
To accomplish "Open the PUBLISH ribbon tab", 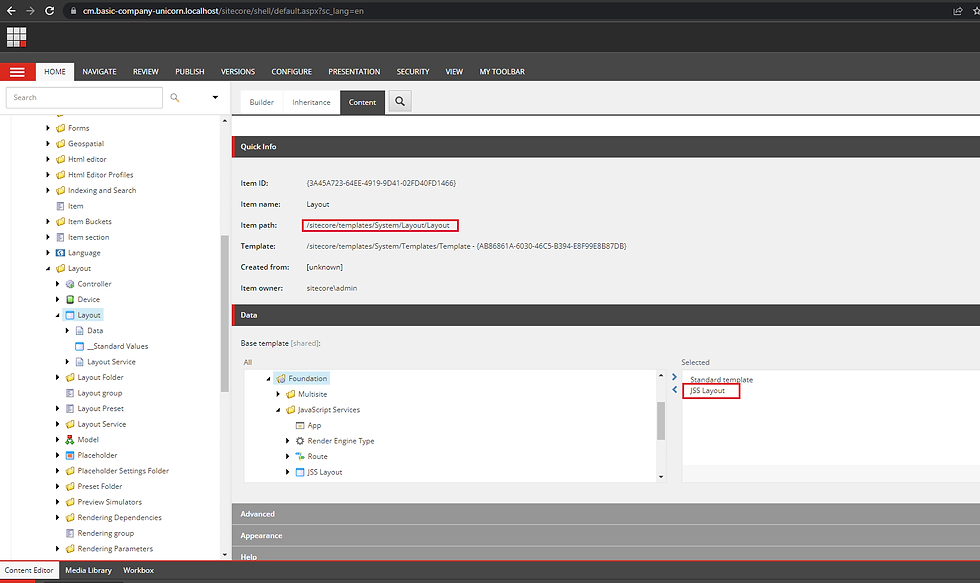I will coord(189,72).
